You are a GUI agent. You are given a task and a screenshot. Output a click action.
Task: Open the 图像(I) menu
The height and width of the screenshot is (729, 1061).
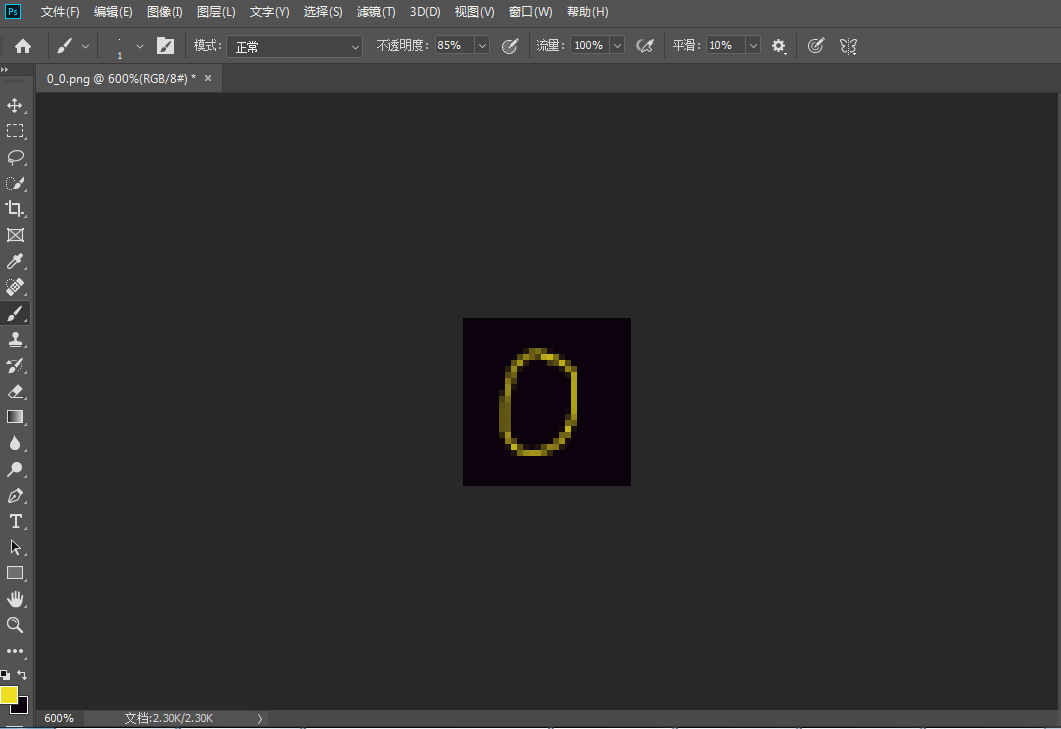pos(164,12)
